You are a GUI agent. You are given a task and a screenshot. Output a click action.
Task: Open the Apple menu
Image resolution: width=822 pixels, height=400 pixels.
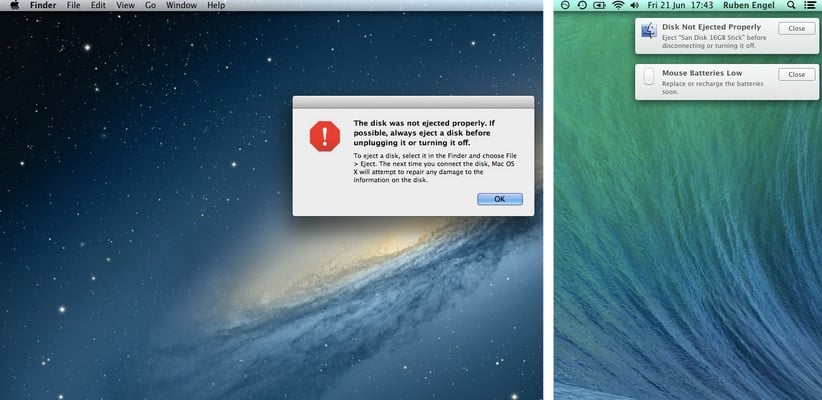tap(15, 5)
